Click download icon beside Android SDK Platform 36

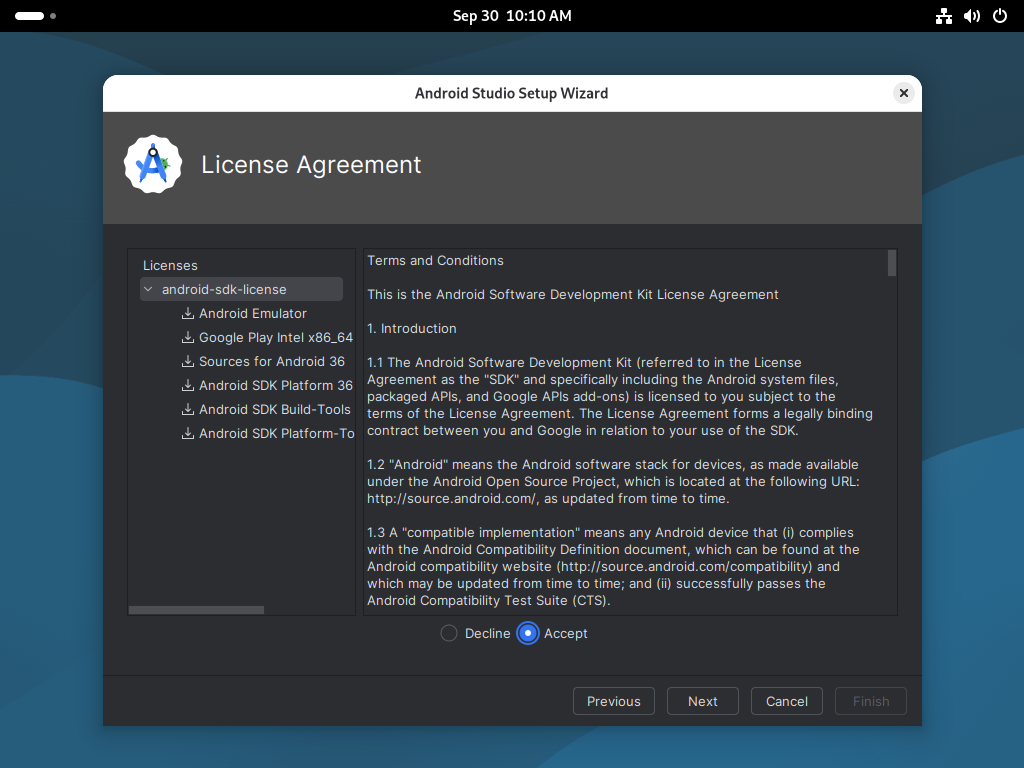(188, 386)
